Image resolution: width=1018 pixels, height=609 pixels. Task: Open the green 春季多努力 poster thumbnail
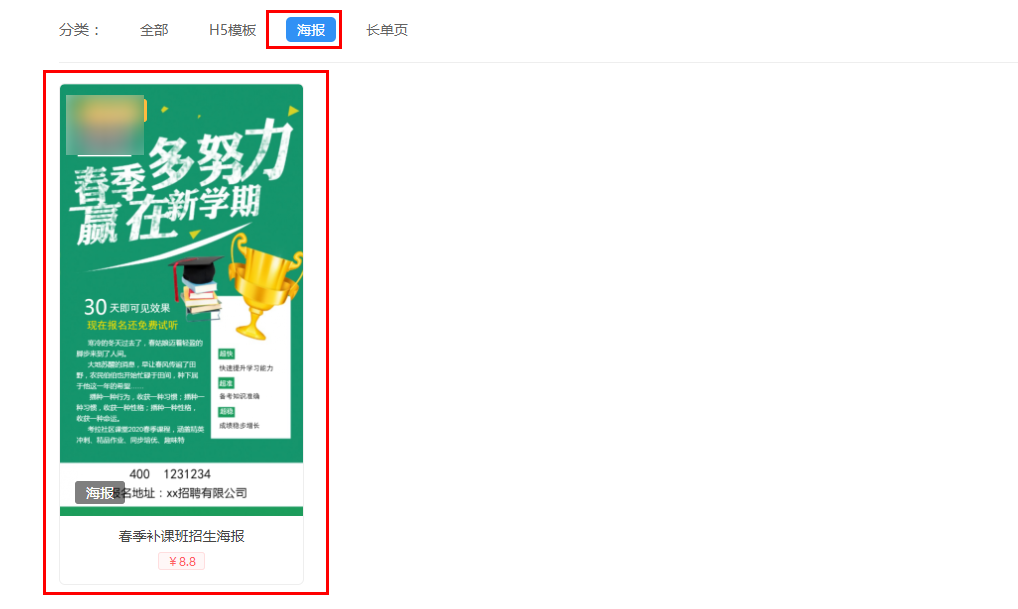point(181,300)
